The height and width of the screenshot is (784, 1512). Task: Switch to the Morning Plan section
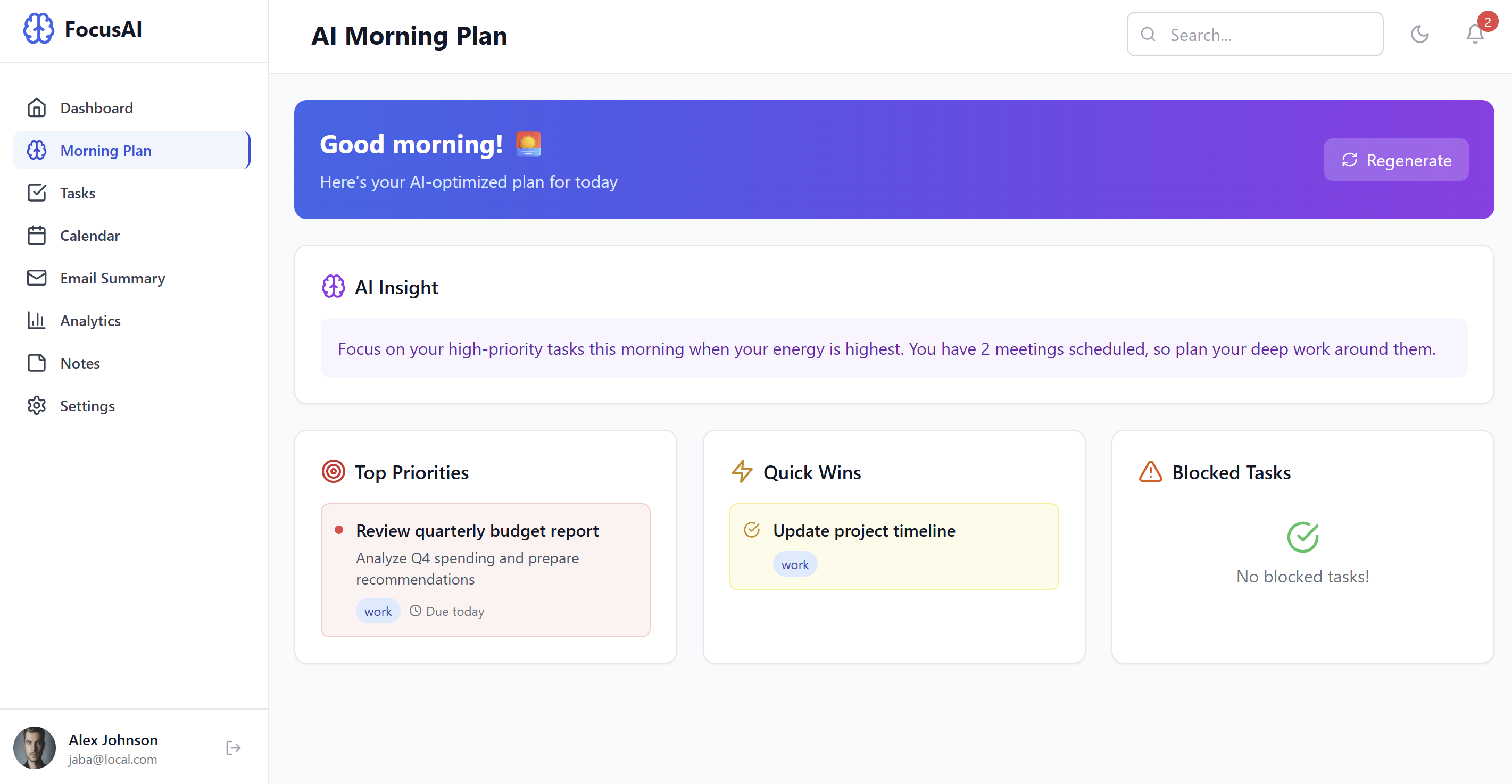[x=106, y=150]
